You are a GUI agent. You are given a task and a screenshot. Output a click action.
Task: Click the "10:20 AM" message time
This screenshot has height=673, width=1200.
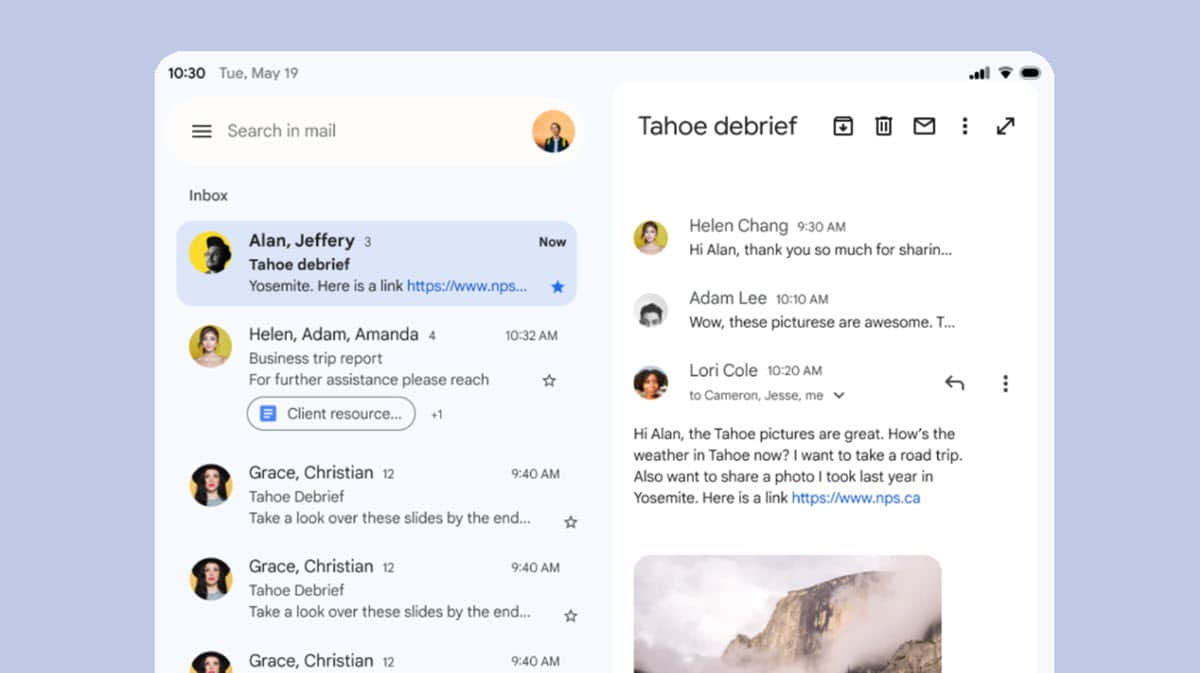[x=794, y=371]
